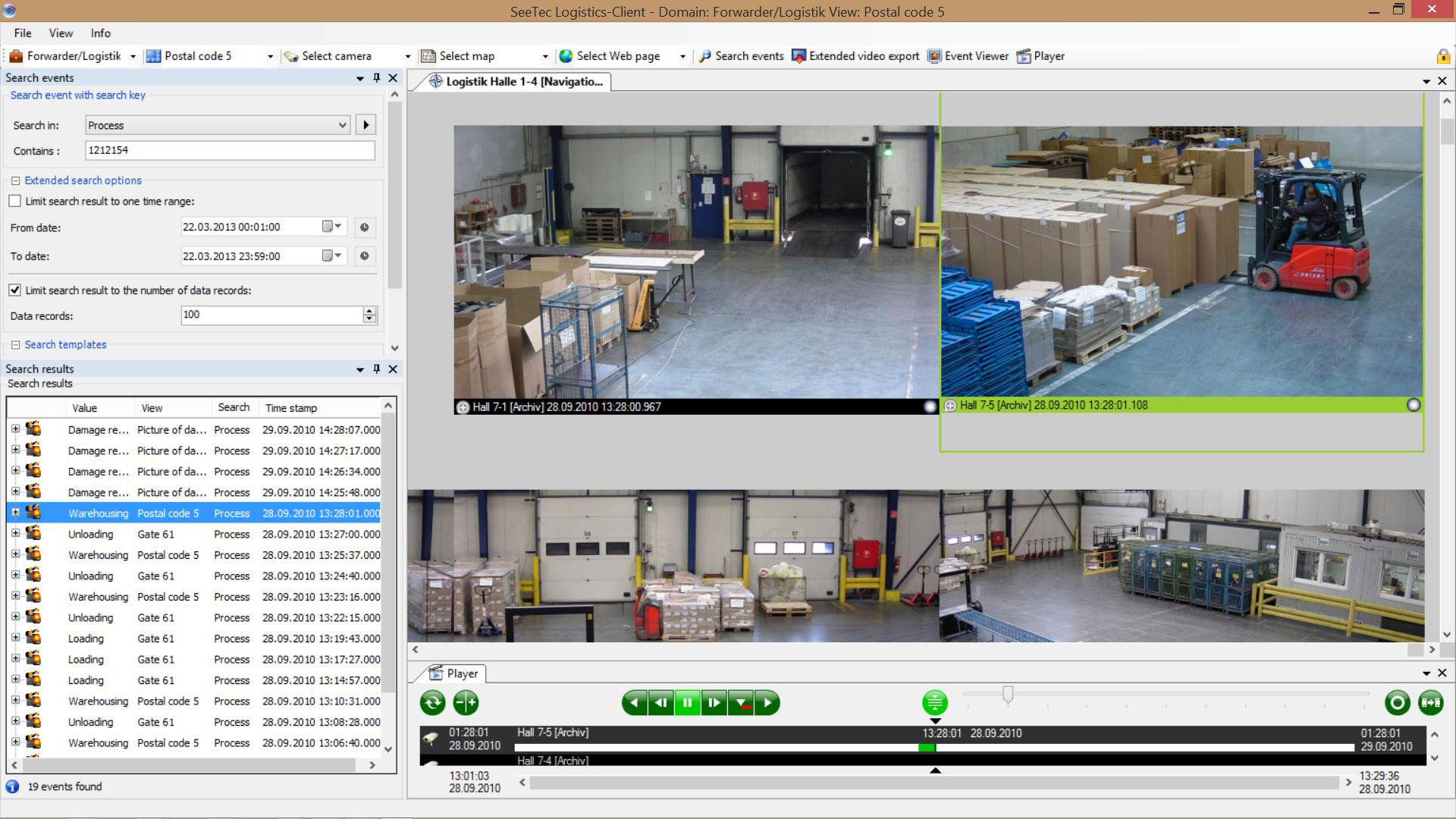Open the Postal code 5 view dropdown
This screenshot has width=1456, height=819.
point(270,56)
